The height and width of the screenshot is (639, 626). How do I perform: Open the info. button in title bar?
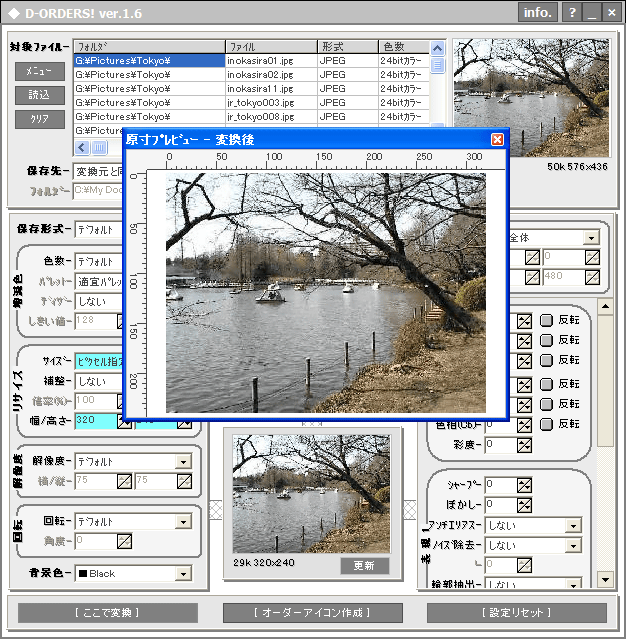538,13
